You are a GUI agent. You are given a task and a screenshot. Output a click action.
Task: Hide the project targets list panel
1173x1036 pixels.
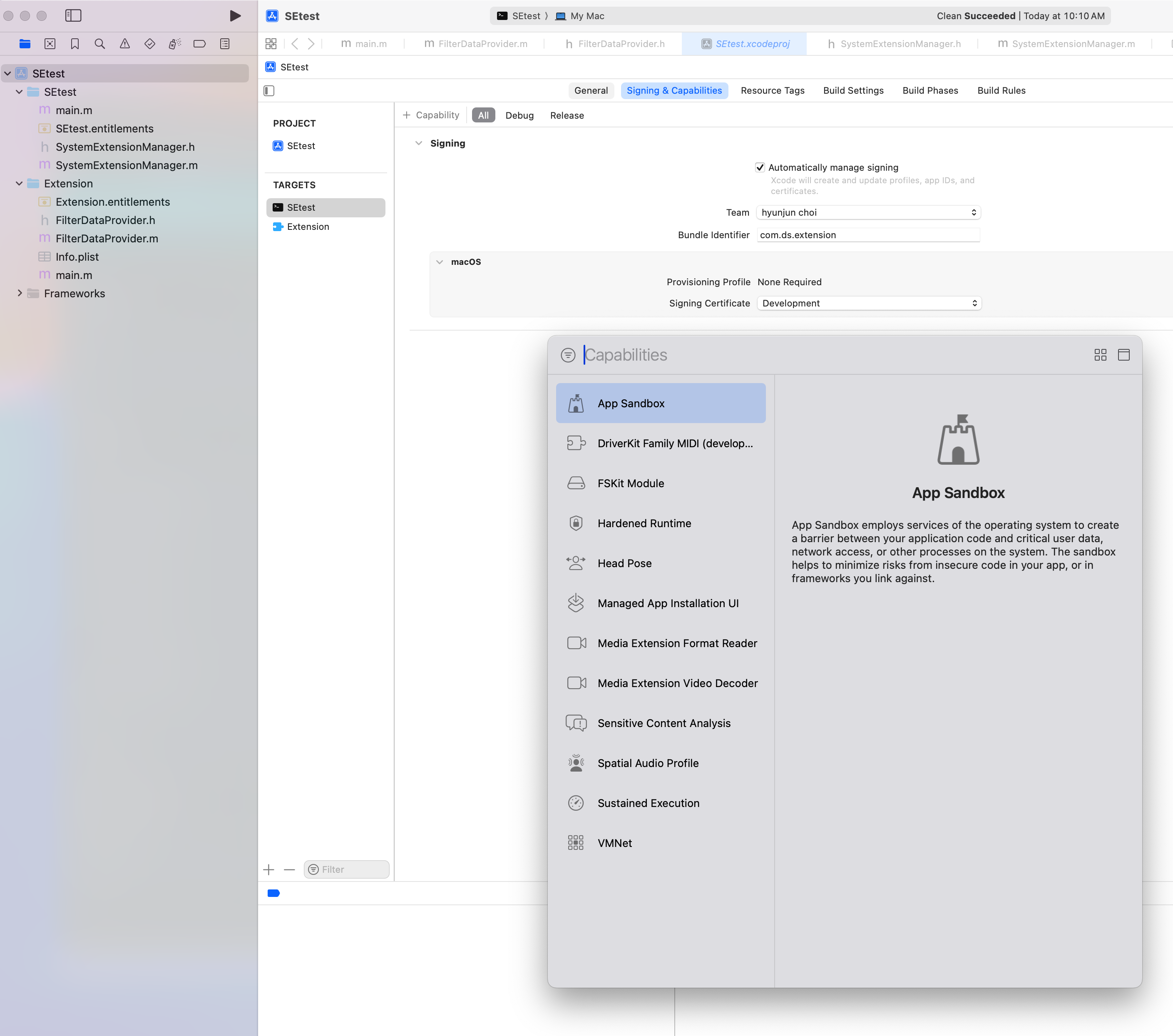click(269, 91)
